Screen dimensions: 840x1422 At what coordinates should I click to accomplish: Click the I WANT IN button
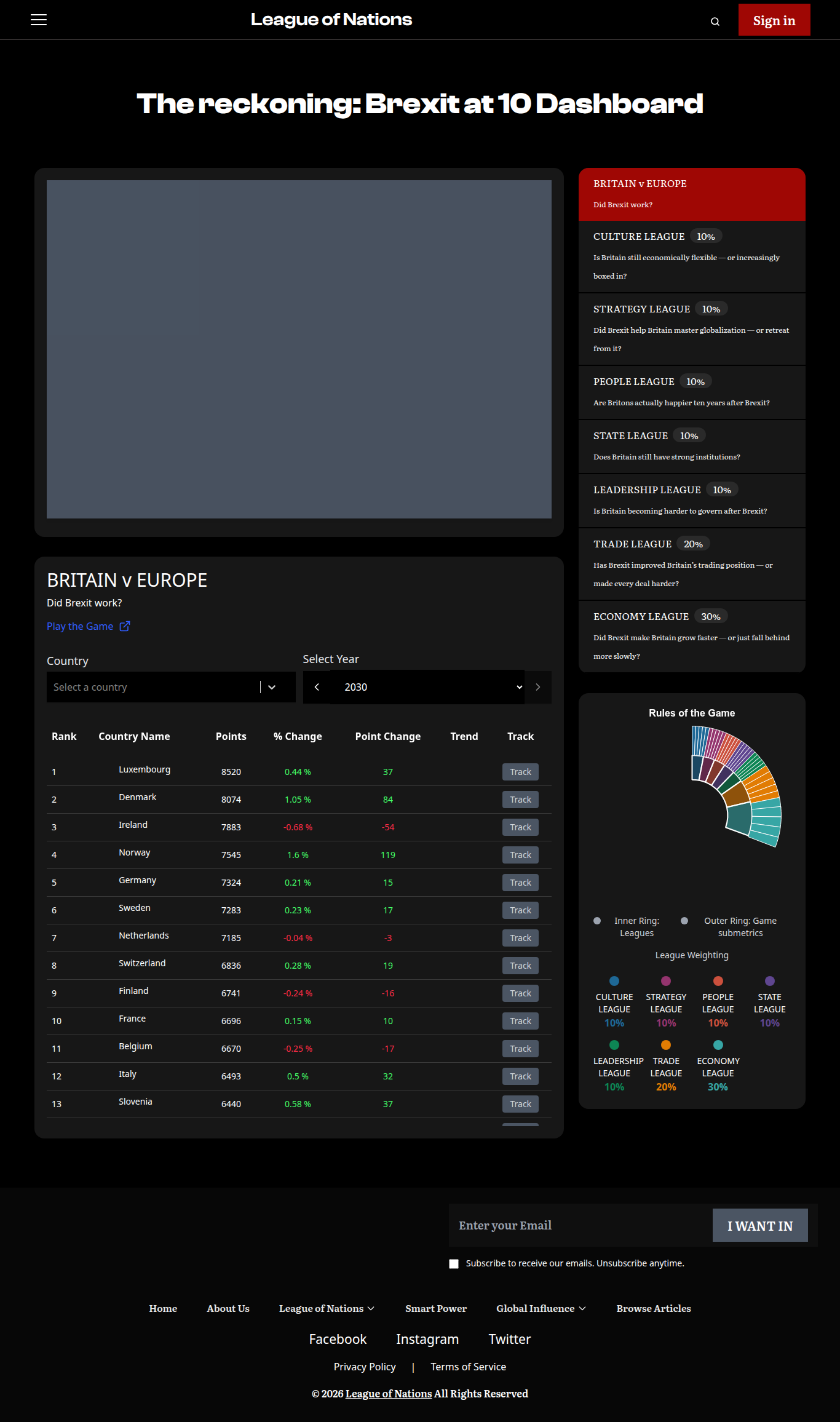(x=760, y=1225)
